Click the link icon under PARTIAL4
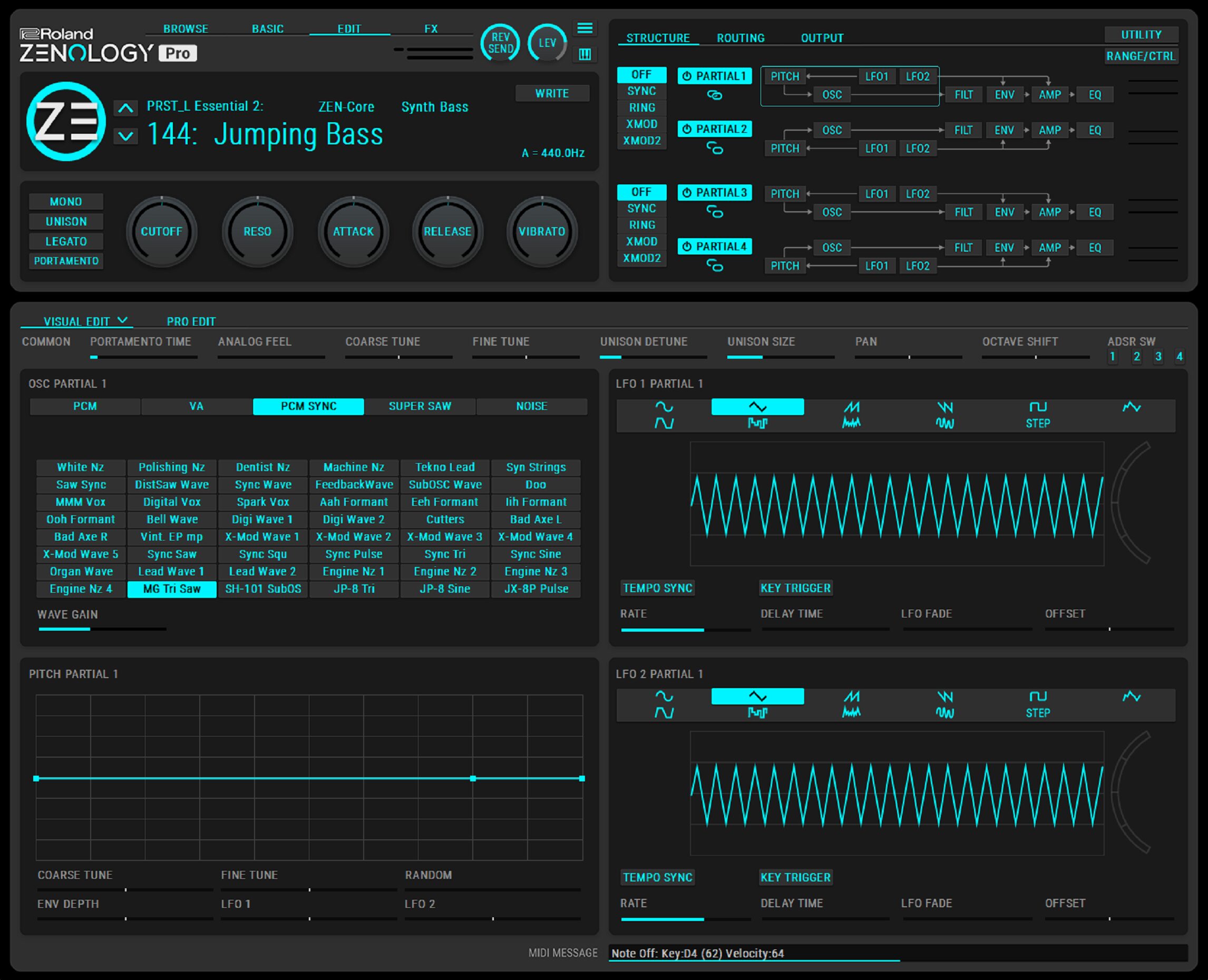The height and width of the screenshot is (980, 1208). 714,266
